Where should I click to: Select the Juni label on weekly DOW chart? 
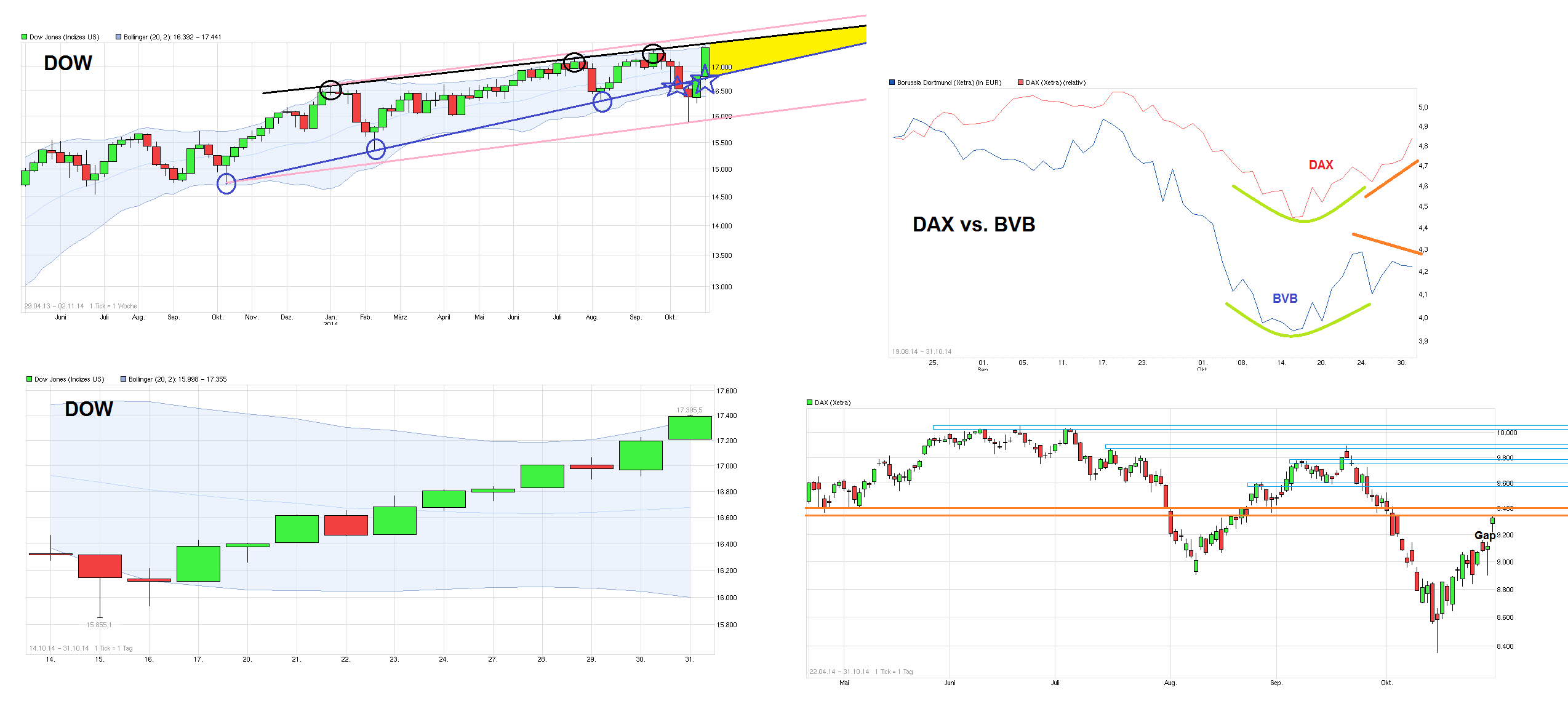click(61, 316)
